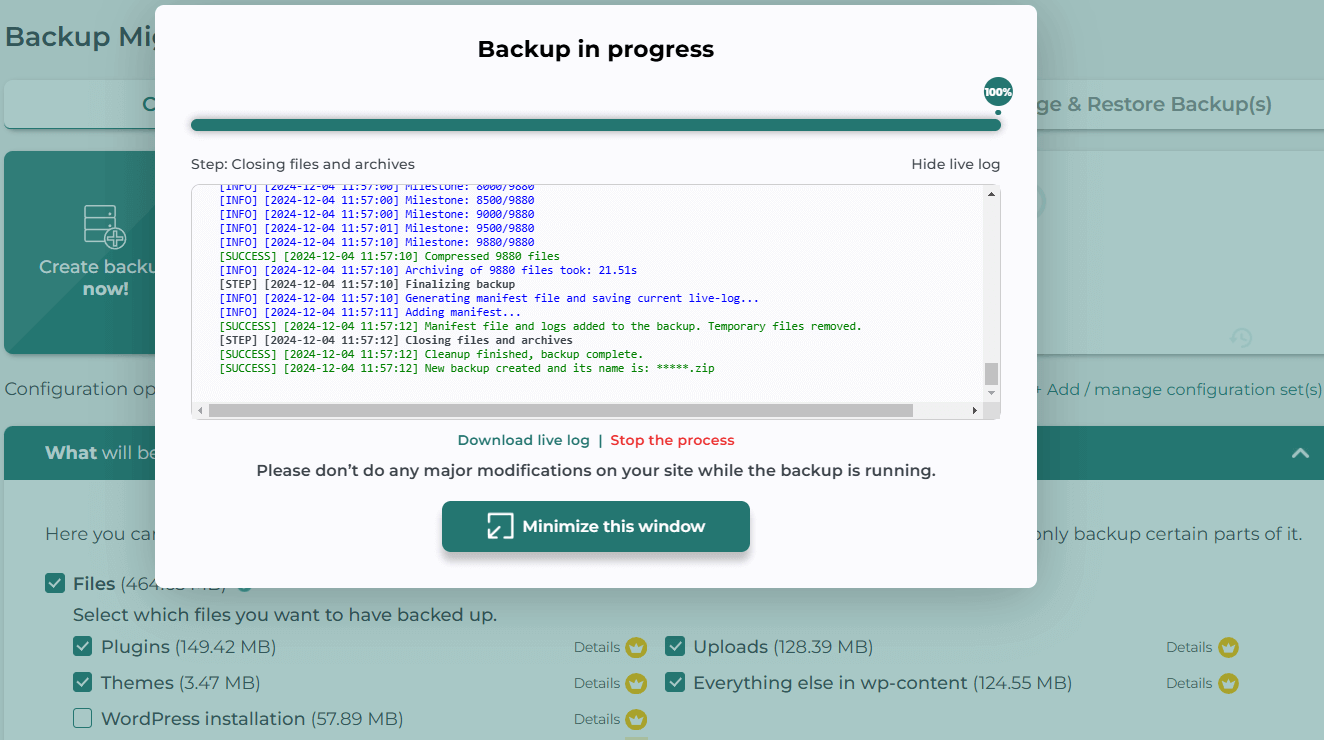1324x740 pixels.
Task: Open Add / manage configuration set(s)
Action: 1177,389
